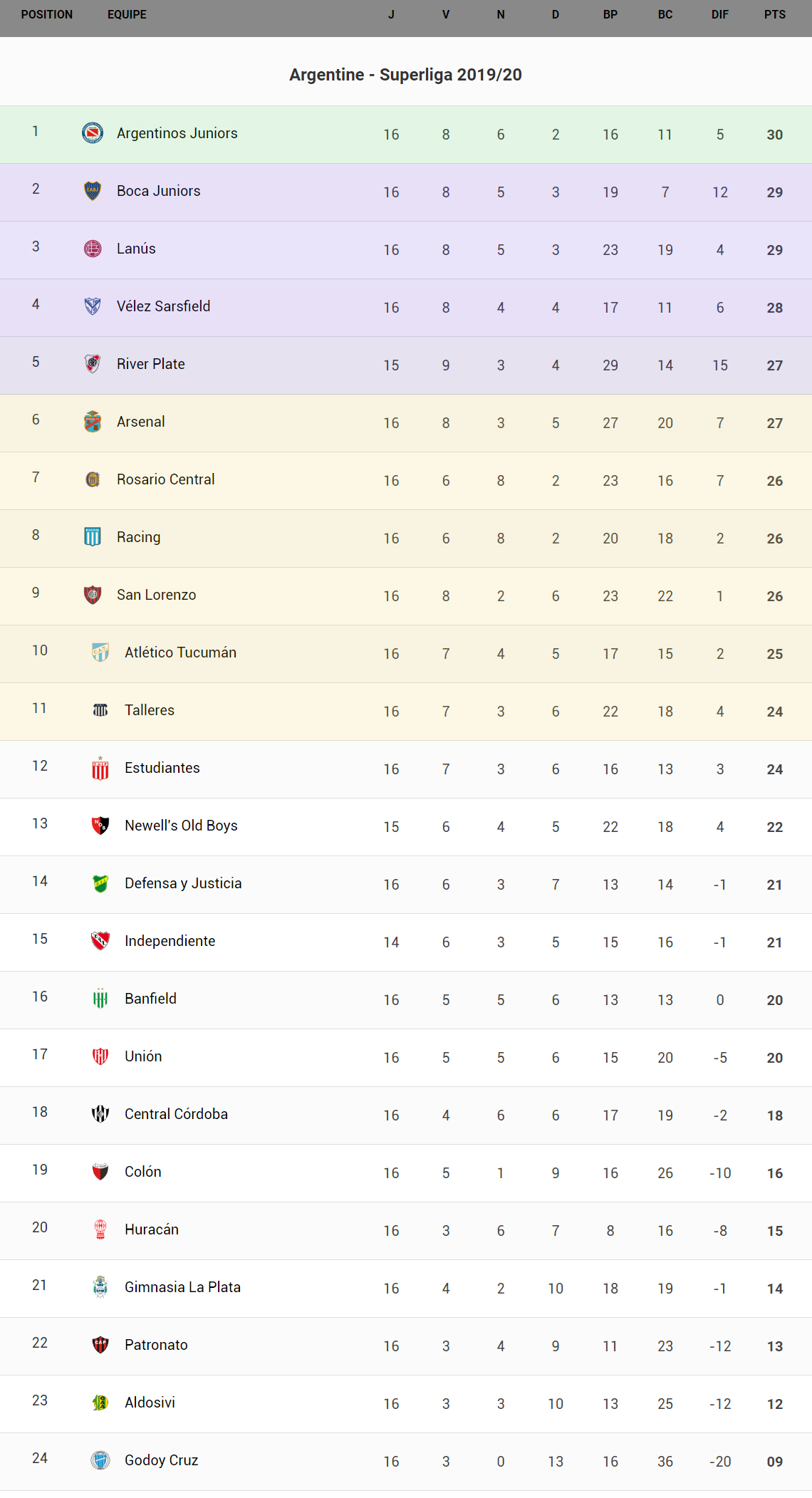This screenshot has height=1498, width=812.
Task: Click the Racing club logo
Action: [x=93, y=537]
